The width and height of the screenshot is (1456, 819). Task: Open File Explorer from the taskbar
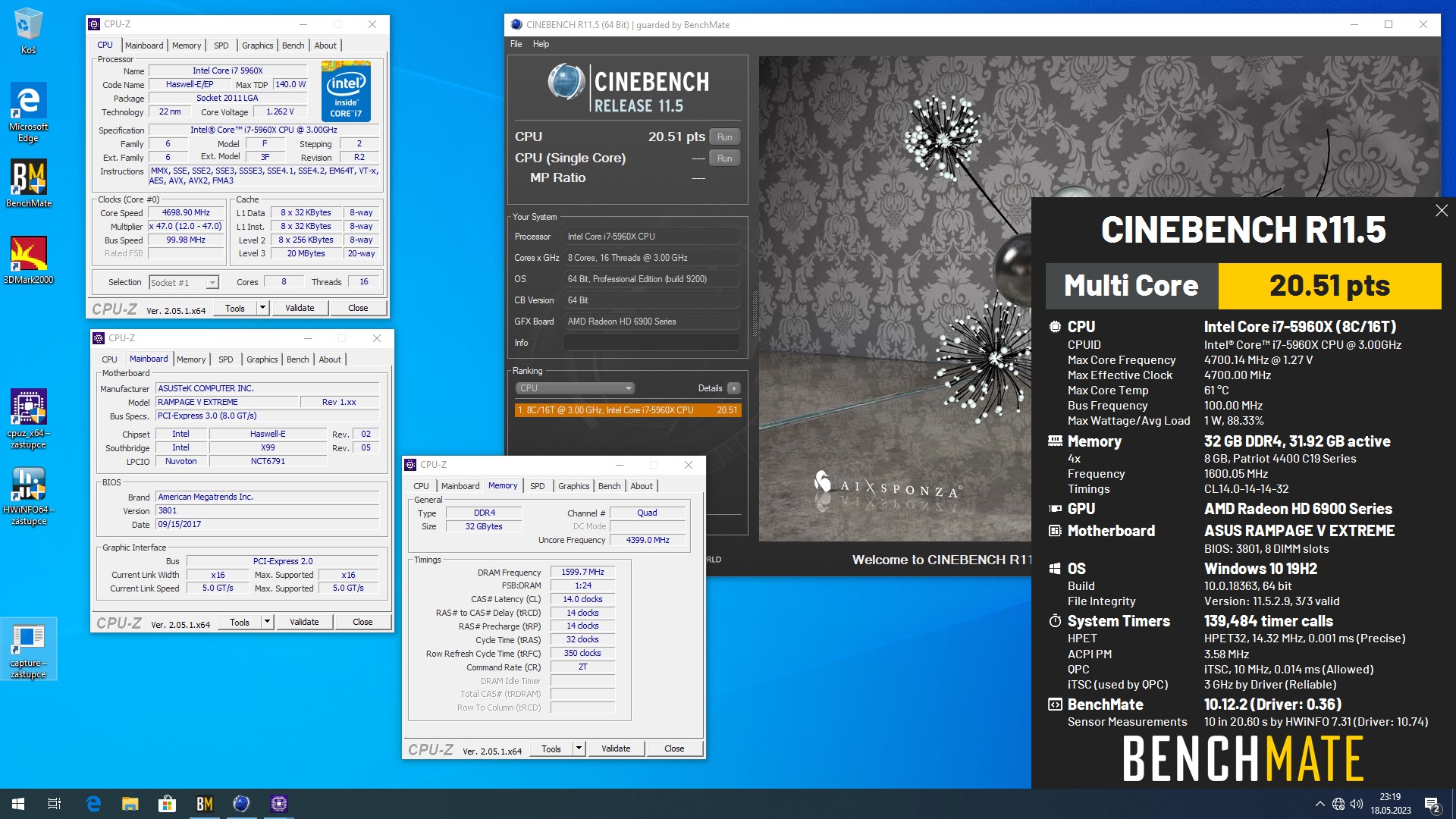130,804
